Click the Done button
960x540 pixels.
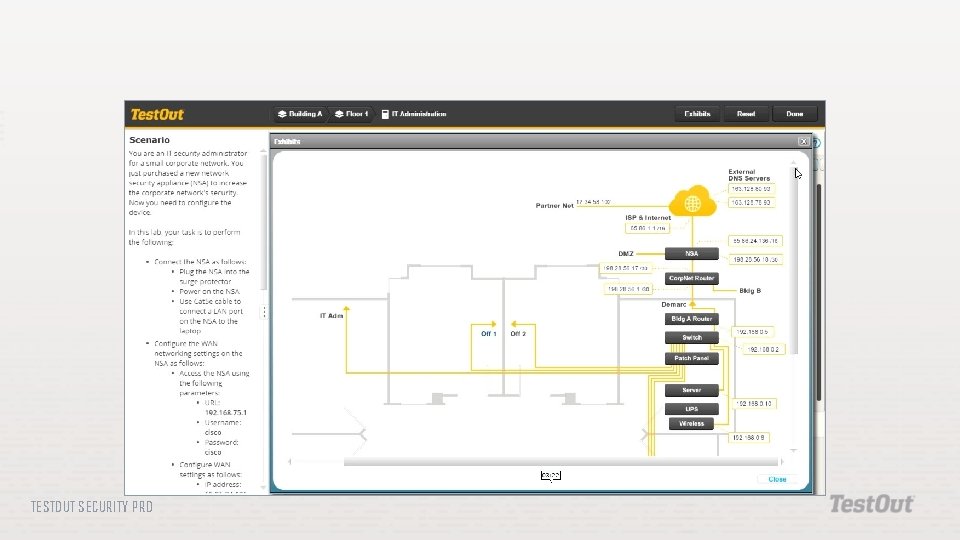tap(795, 114)
